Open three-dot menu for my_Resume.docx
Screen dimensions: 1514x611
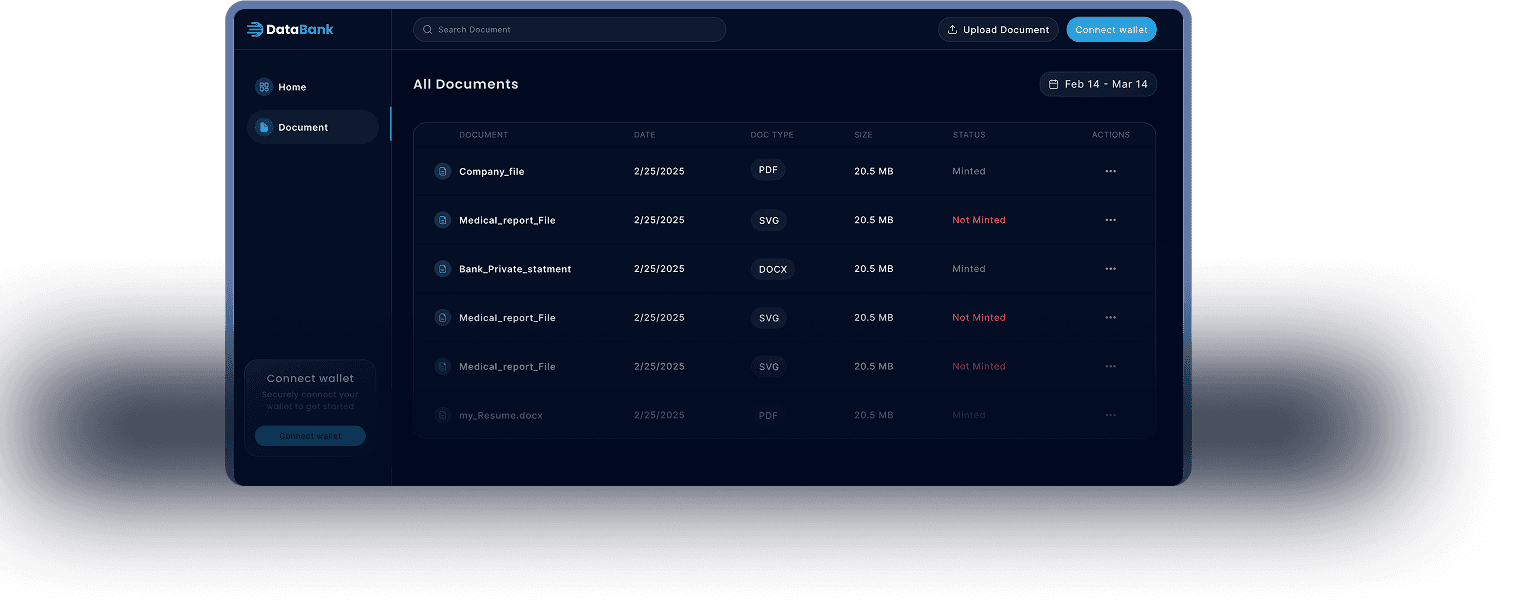[x=1110, y=415]
